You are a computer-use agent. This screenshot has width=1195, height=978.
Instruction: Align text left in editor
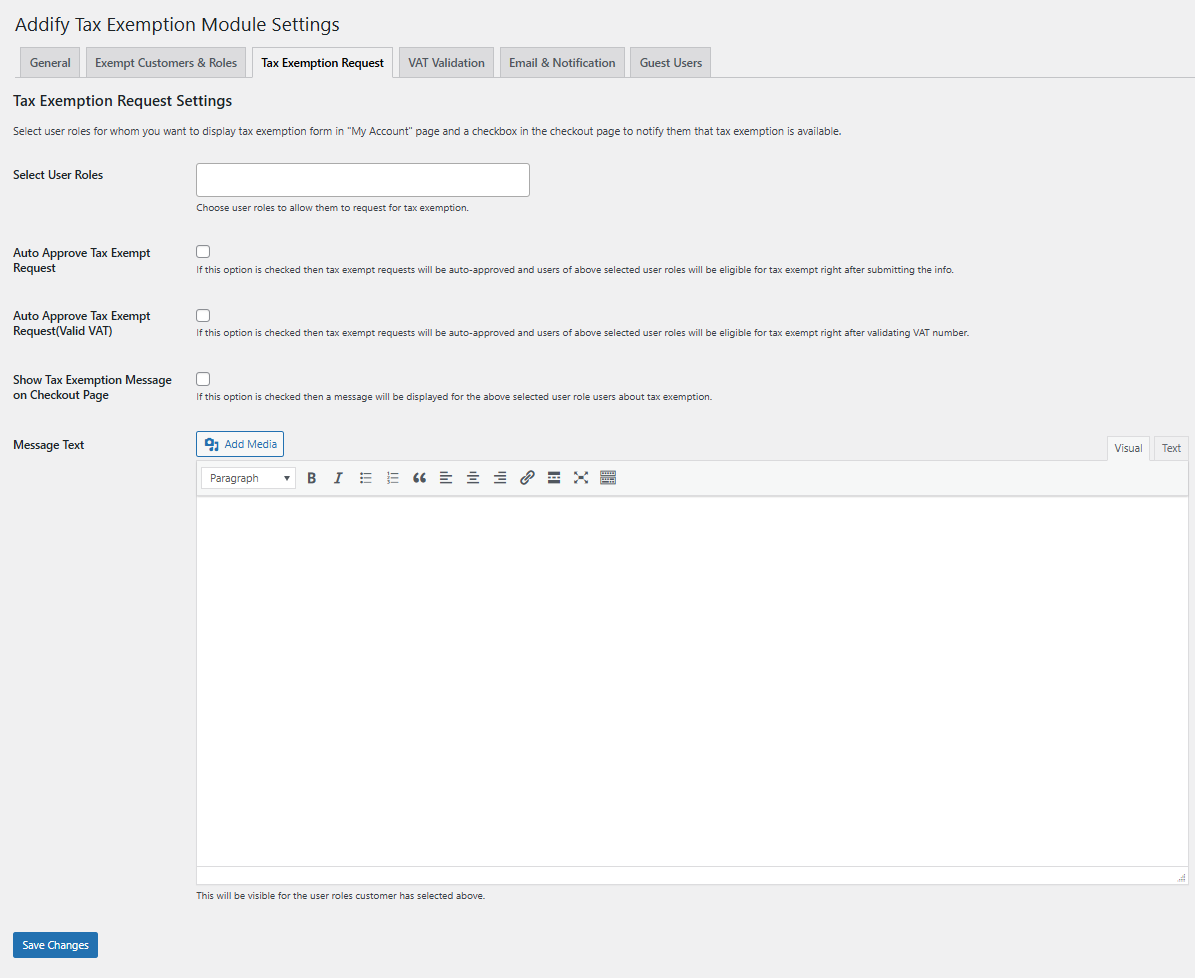[x=446, y=478]
